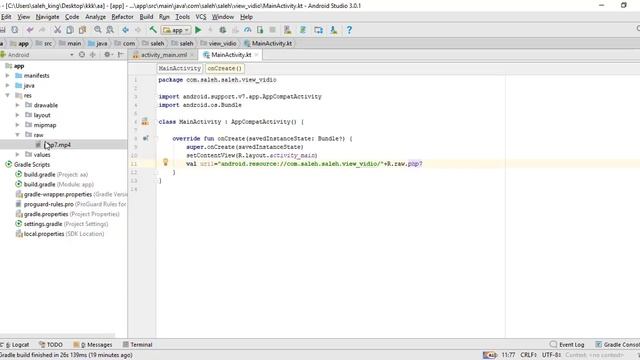640x360 pixels.
Task: Expand the java folder
Action: coord(7,85)
